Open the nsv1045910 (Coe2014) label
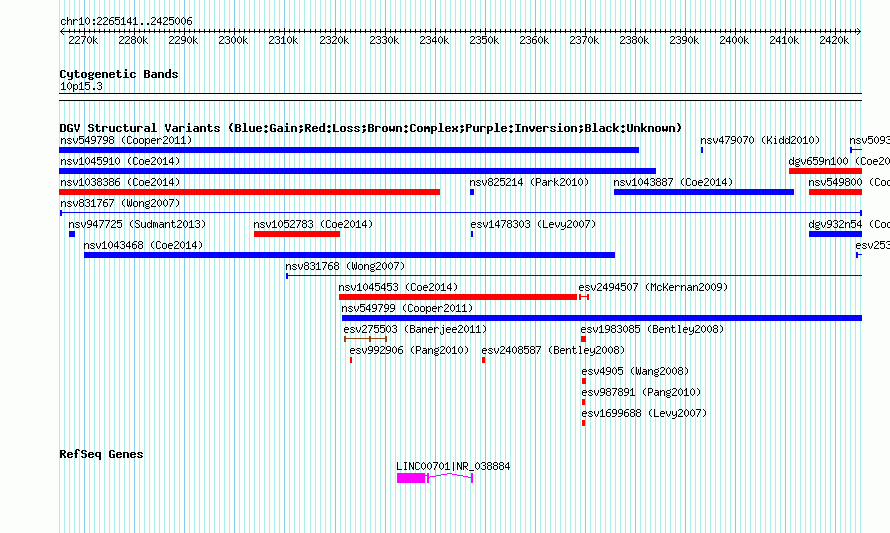This screenshot has width=890, height=533. pyautogui.click(x=120, y=161)
